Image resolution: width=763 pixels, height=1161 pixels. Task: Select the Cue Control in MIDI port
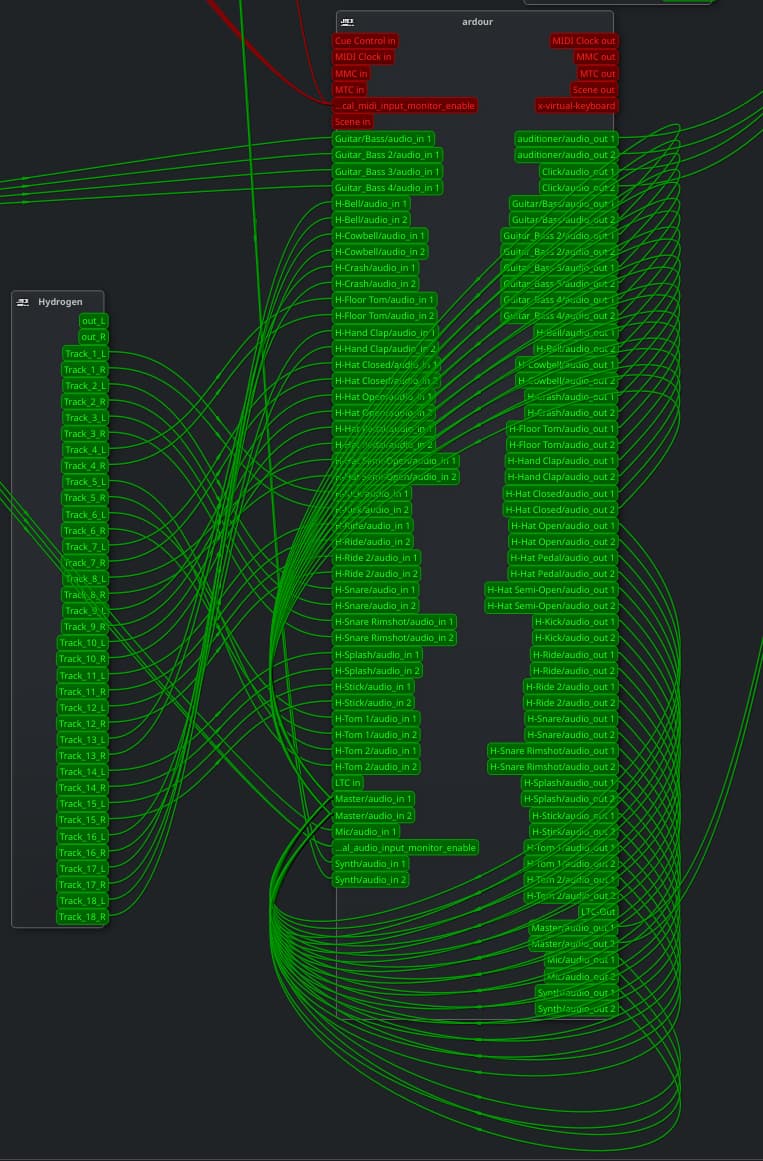(x=365, y=41)
